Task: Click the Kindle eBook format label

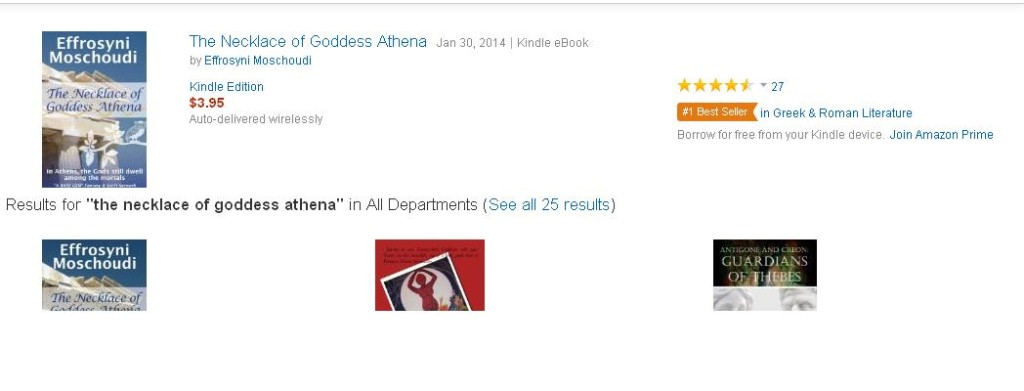Action: (x=552, y=43)
